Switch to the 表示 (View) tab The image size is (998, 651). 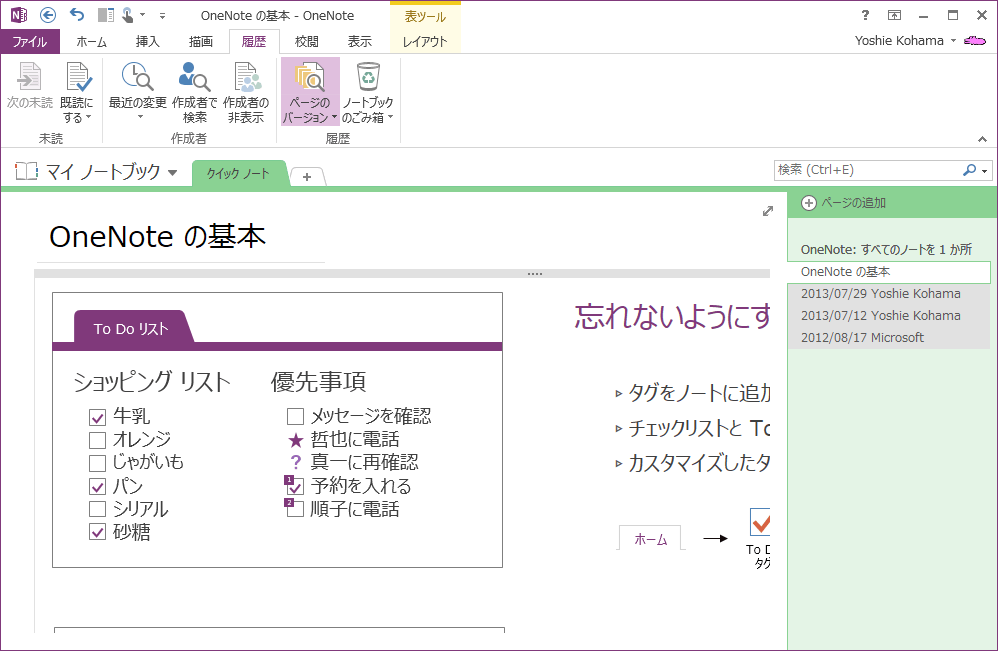click(360, 41)
